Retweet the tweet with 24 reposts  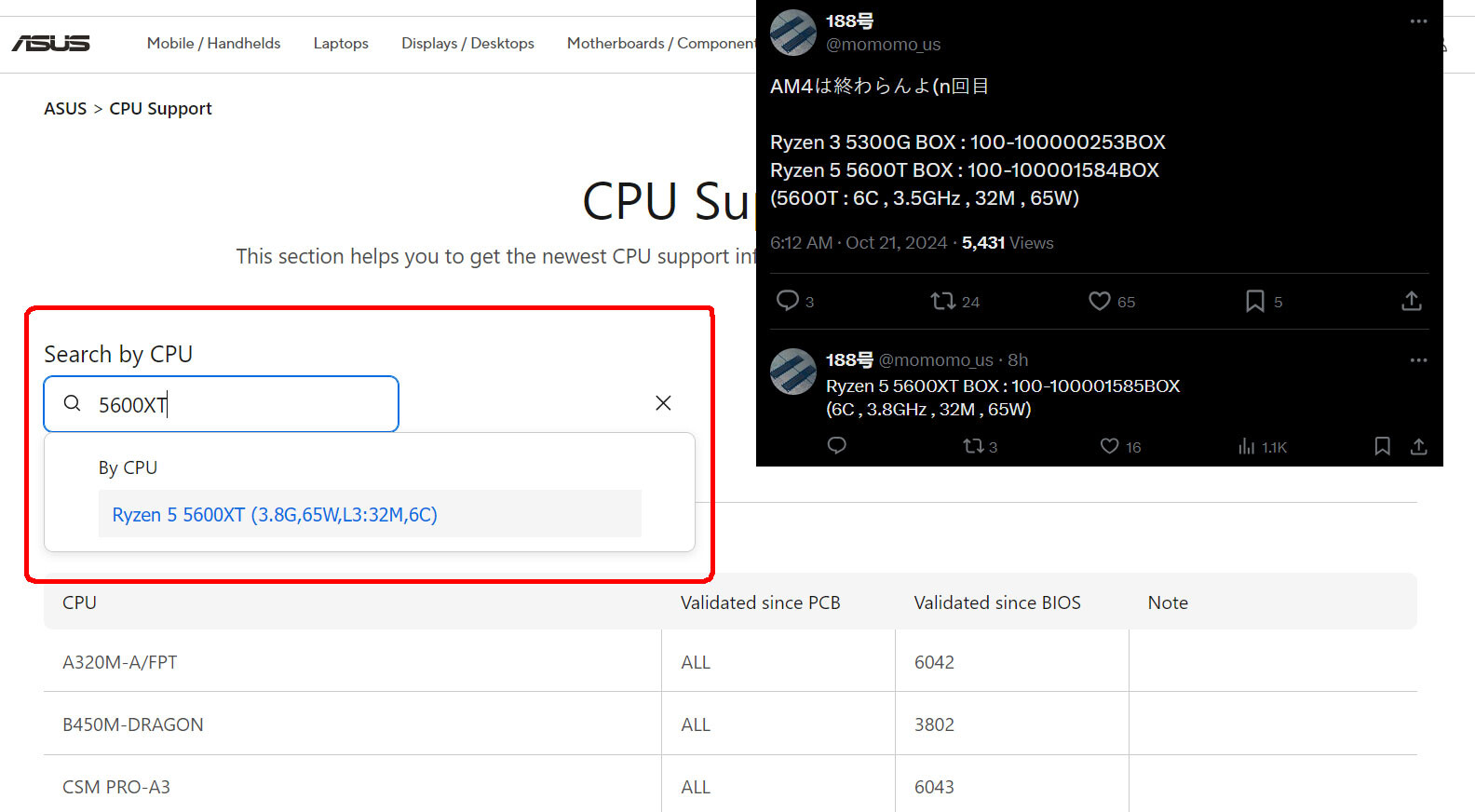(x=943, y=301)
